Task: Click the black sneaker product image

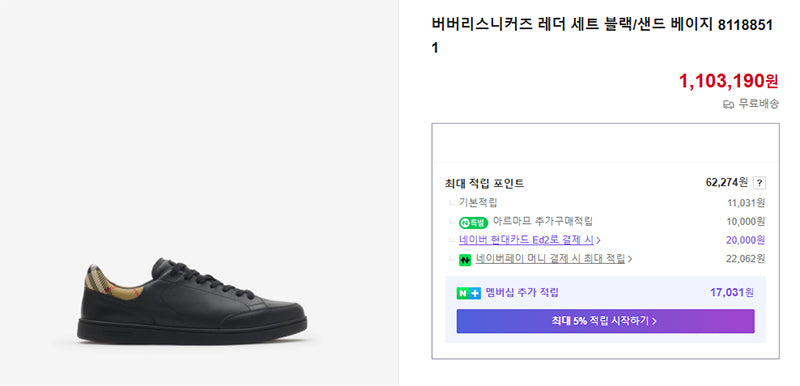Action: 192,301
